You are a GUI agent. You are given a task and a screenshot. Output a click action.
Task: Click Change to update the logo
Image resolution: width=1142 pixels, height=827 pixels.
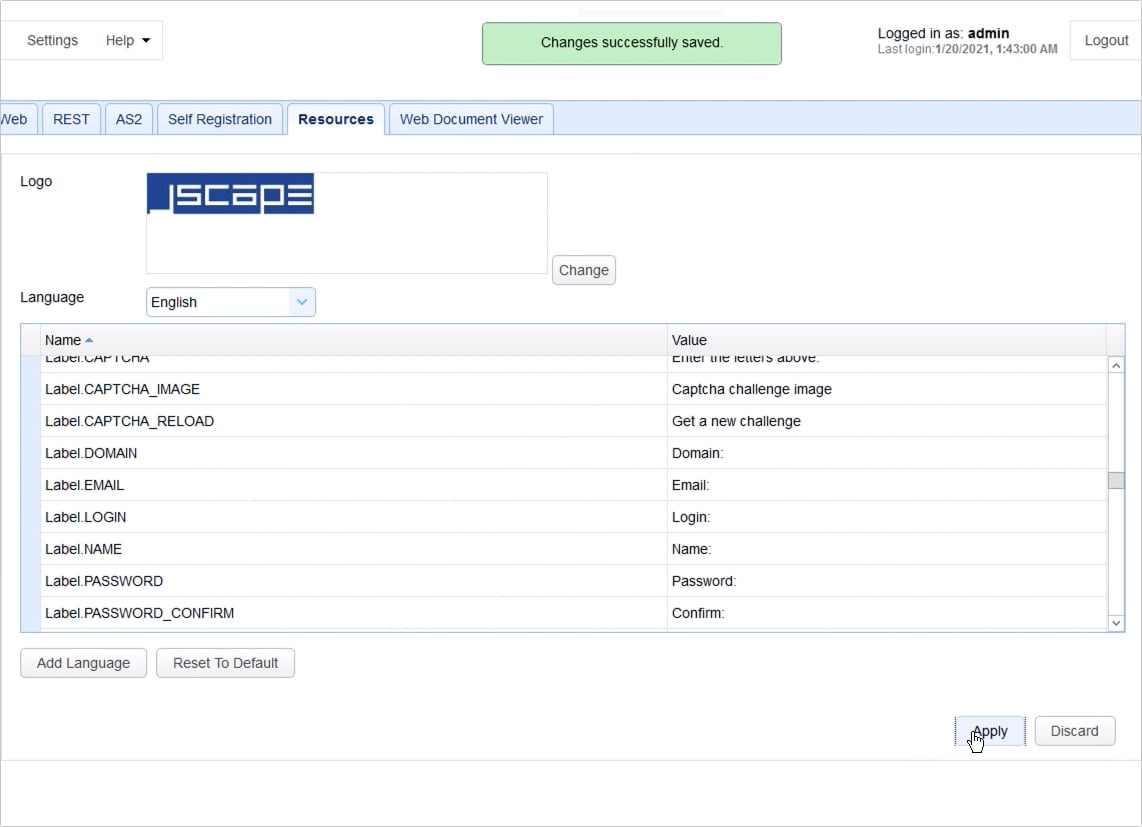583,270
